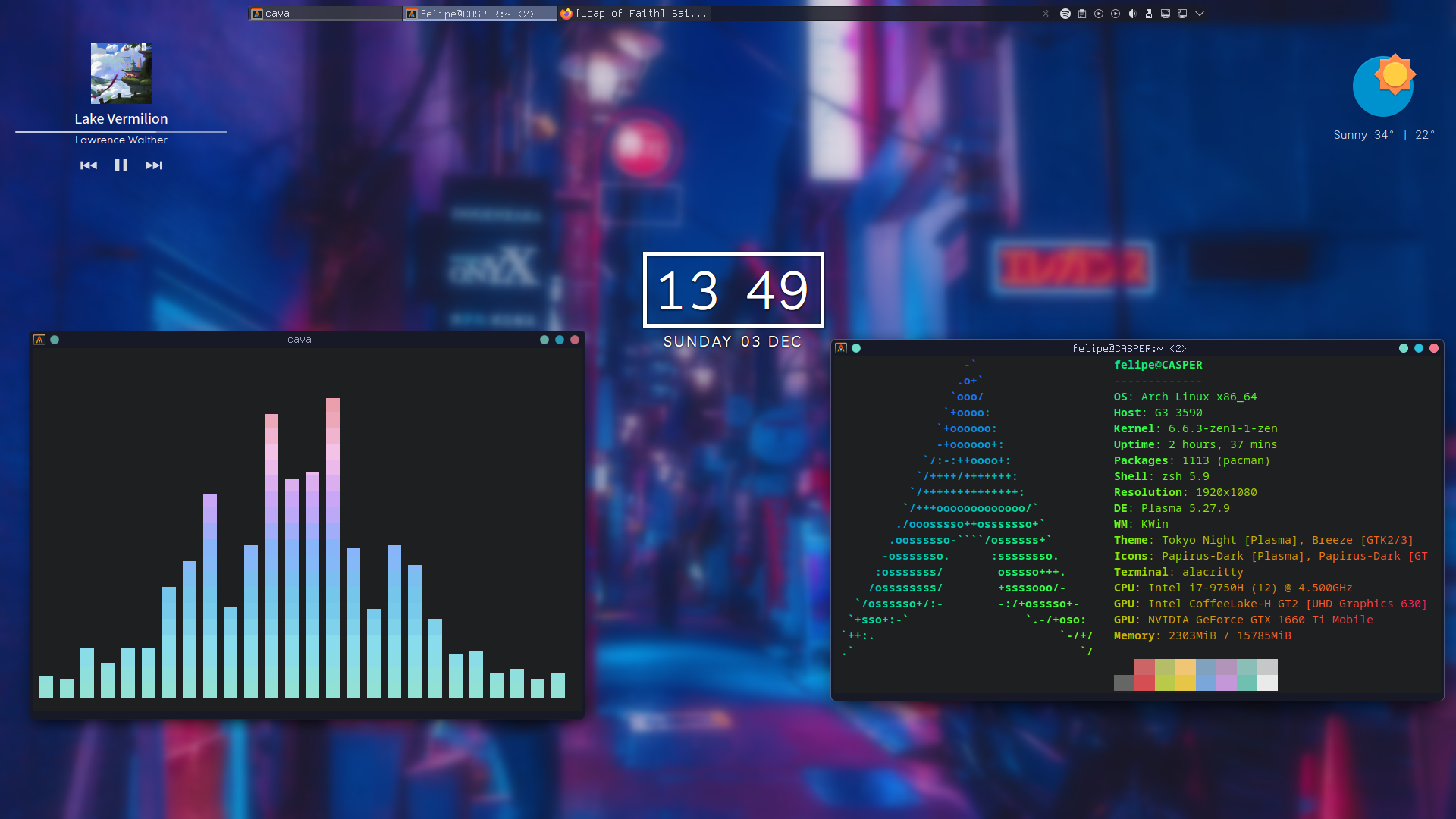The width and height of the screenshot is (1456, 819).
Task: Skip to previous track in media widget
Action: pos(89,165)
